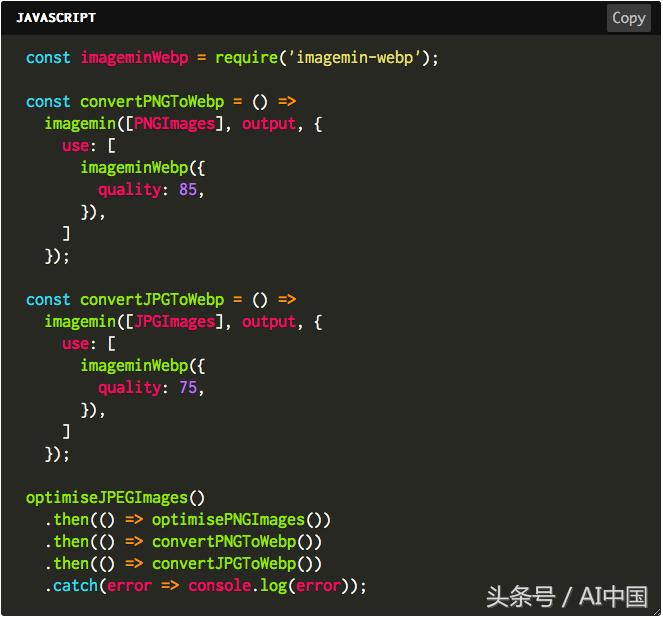
Task: Click the JPGImages variable
Action: [x=175, y=322]
